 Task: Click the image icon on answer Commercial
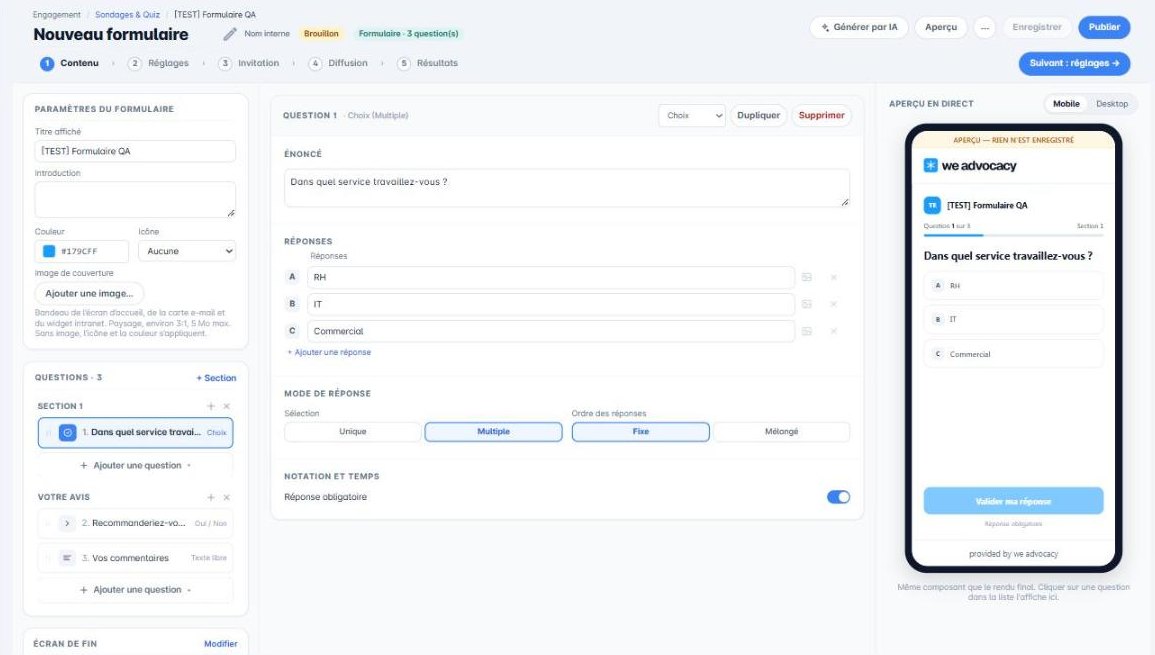click(x=807, y=332)
